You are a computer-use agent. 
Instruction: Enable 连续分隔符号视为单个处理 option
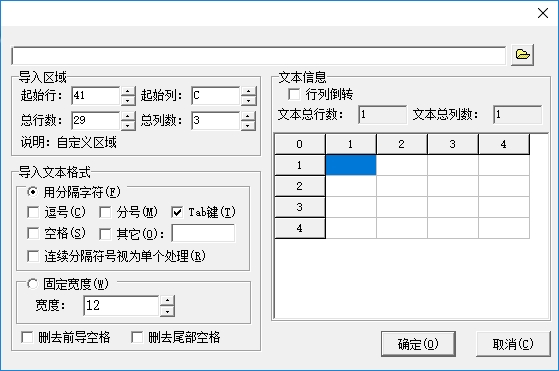(33, 256)
